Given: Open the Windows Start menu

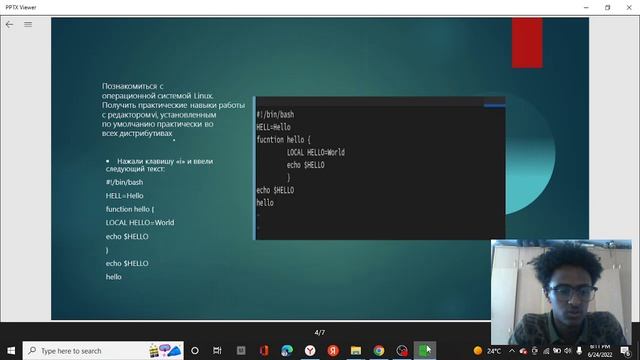Looking at the screenshot, I should click(x=11, y=351).
